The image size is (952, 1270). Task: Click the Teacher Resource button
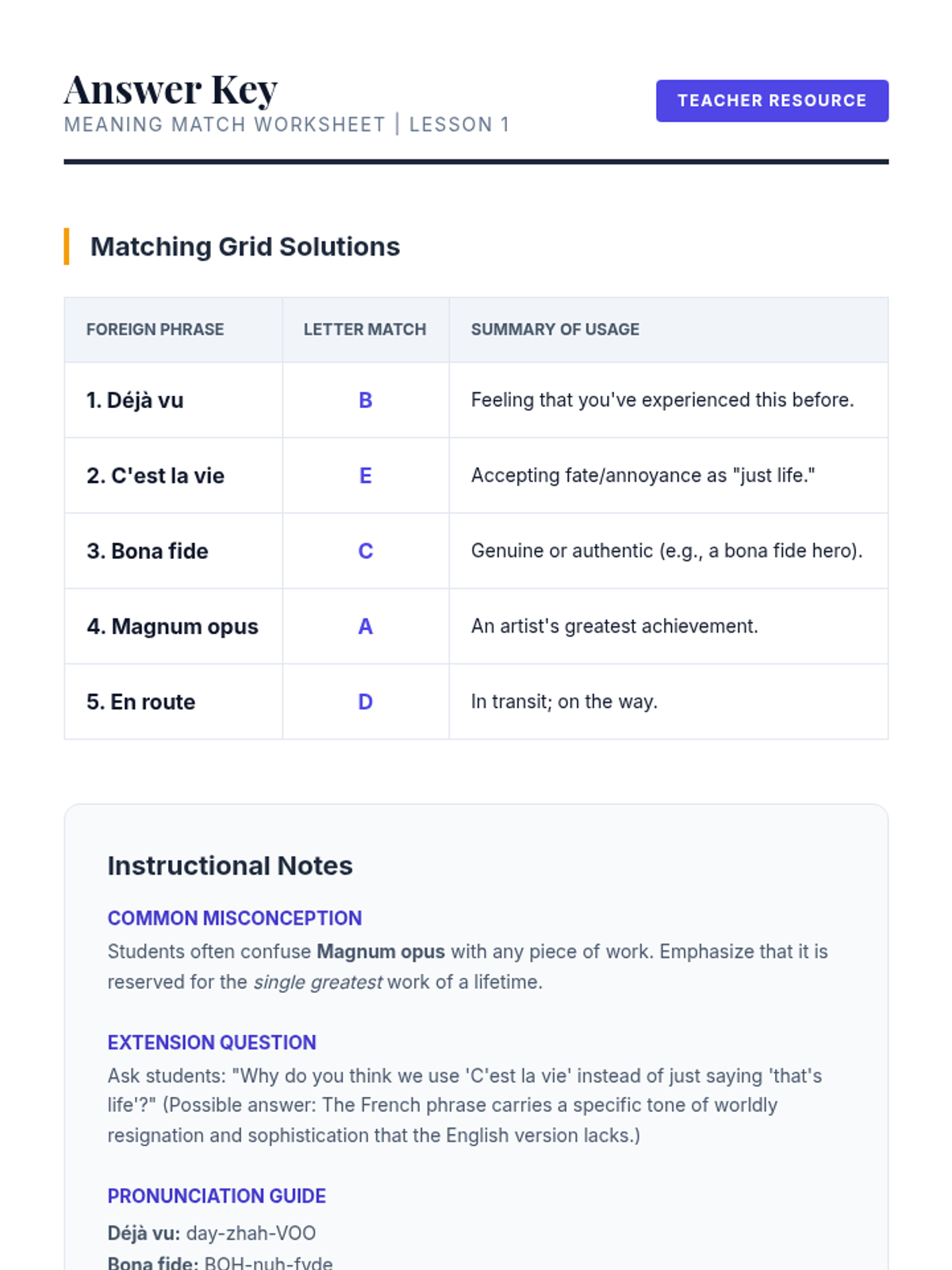pyautogui.click(x=771, y=101)
